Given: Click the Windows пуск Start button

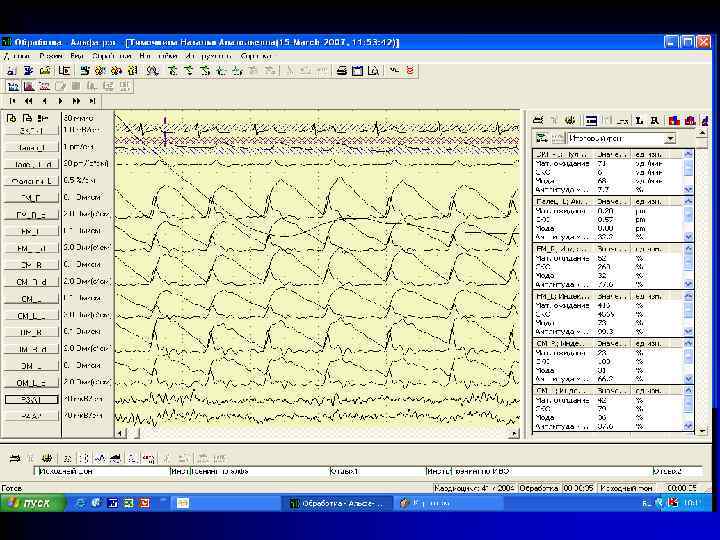Looking at the screenshot, I should pos(32,503).
